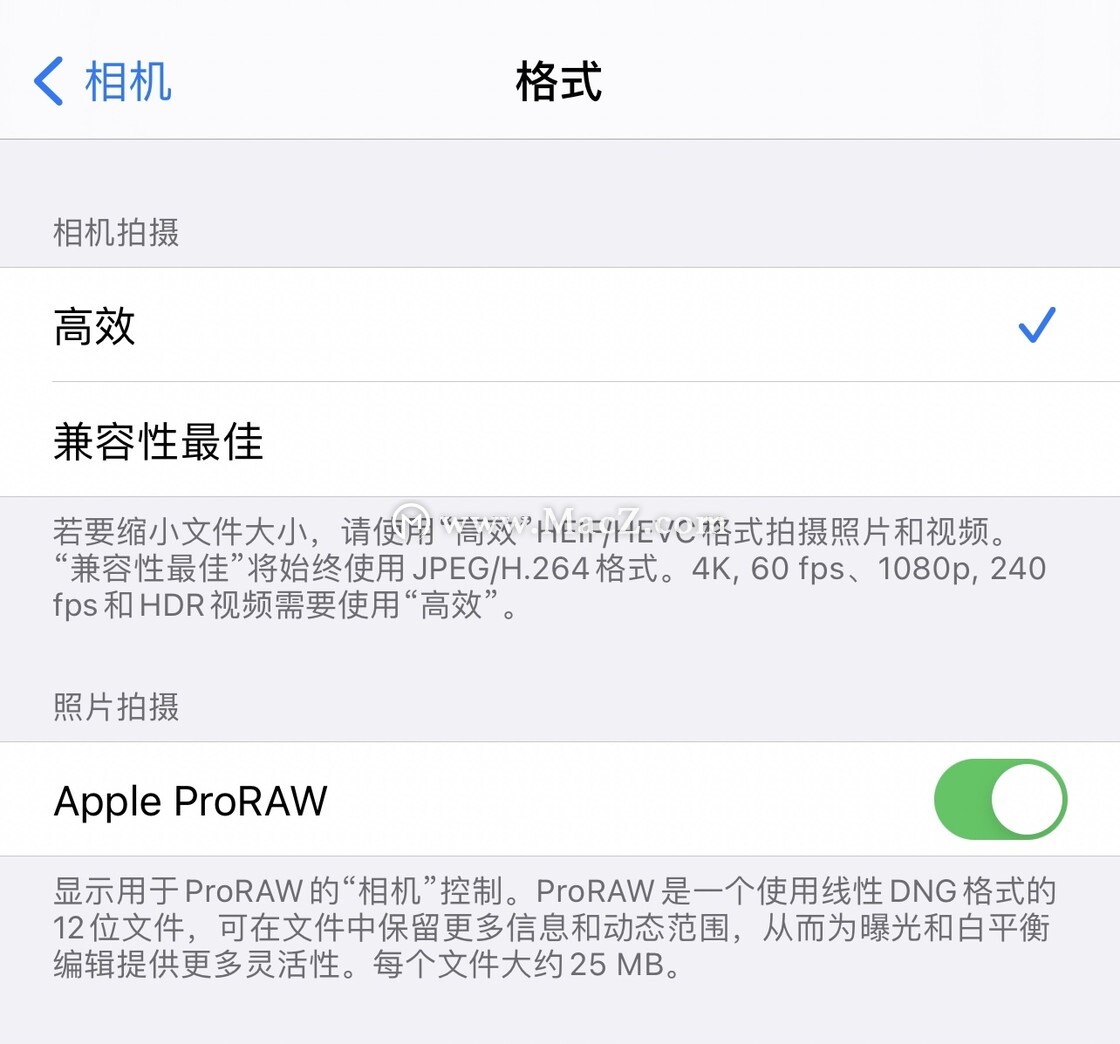Toggle the Apple ProRAW switch
The image size is (1120, 1044).
(1000, 799)
